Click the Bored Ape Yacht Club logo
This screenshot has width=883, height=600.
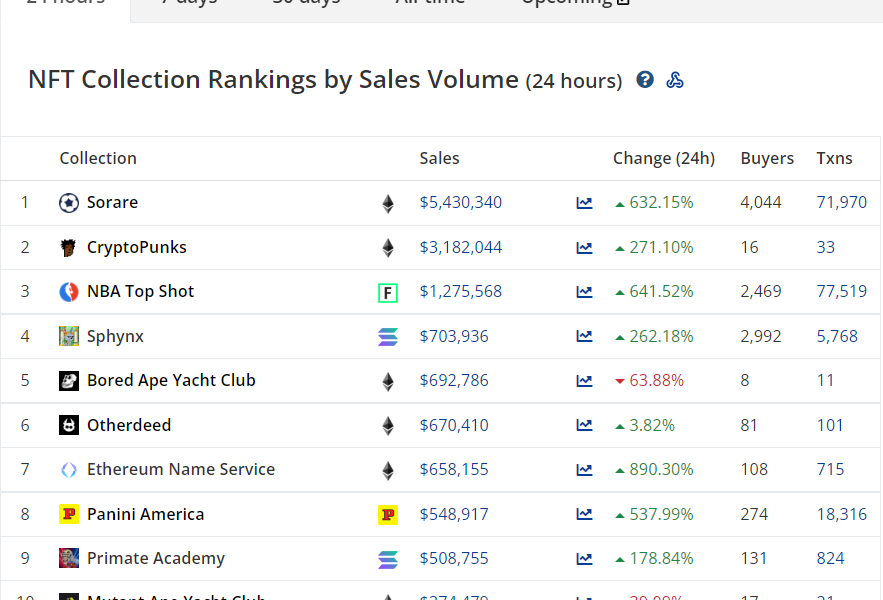click(x=69, y=381)
